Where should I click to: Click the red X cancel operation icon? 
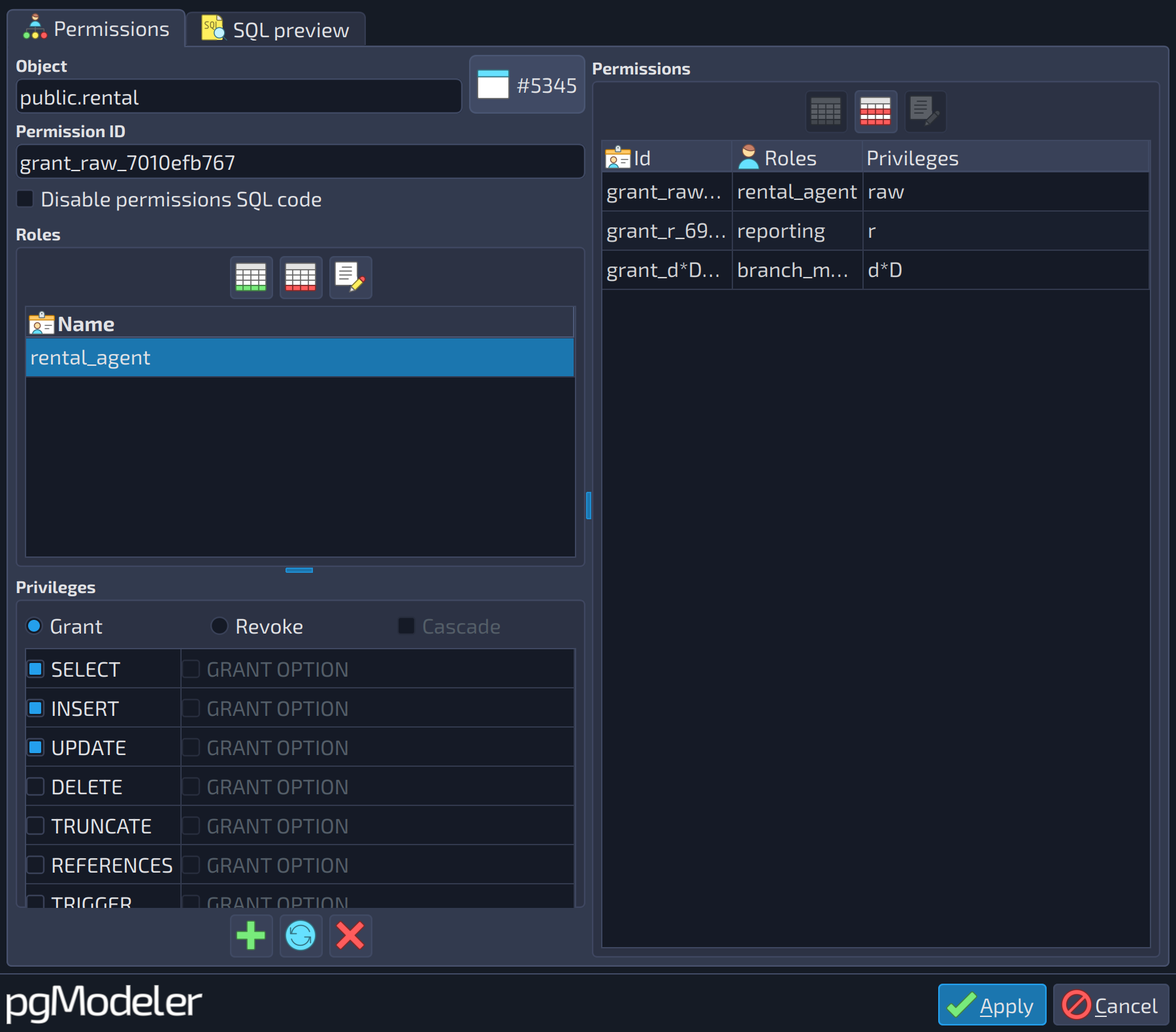[x=350, y=935]
